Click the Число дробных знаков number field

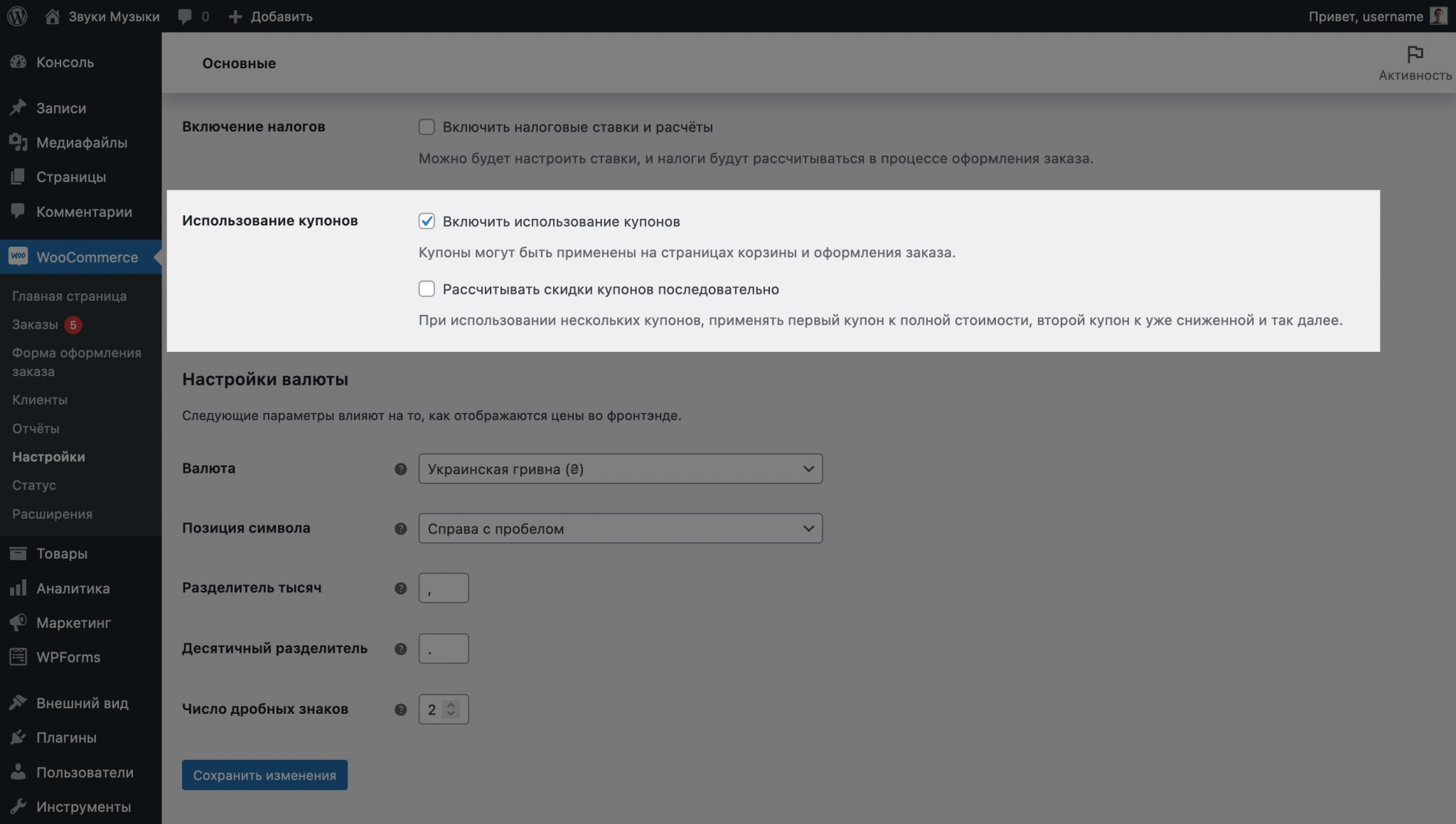(x=444, y=709)
